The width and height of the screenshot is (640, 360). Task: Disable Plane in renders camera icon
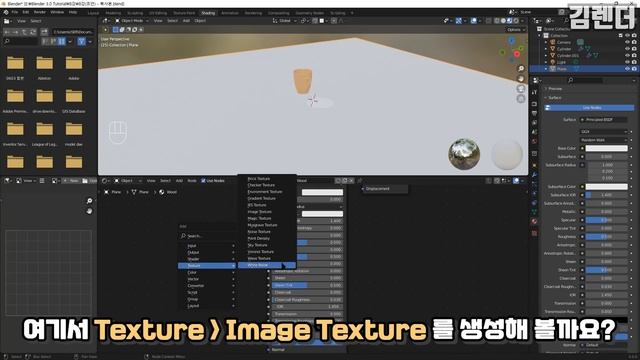point(634,69)
